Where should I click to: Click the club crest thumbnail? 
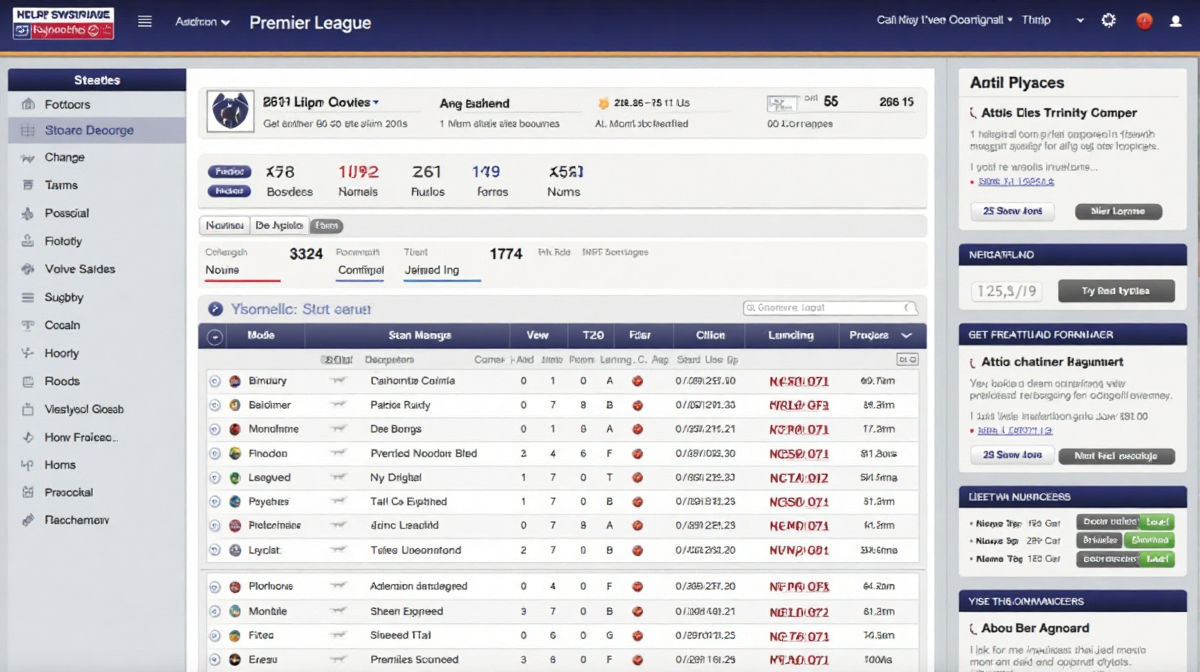[x=231, y=112]
